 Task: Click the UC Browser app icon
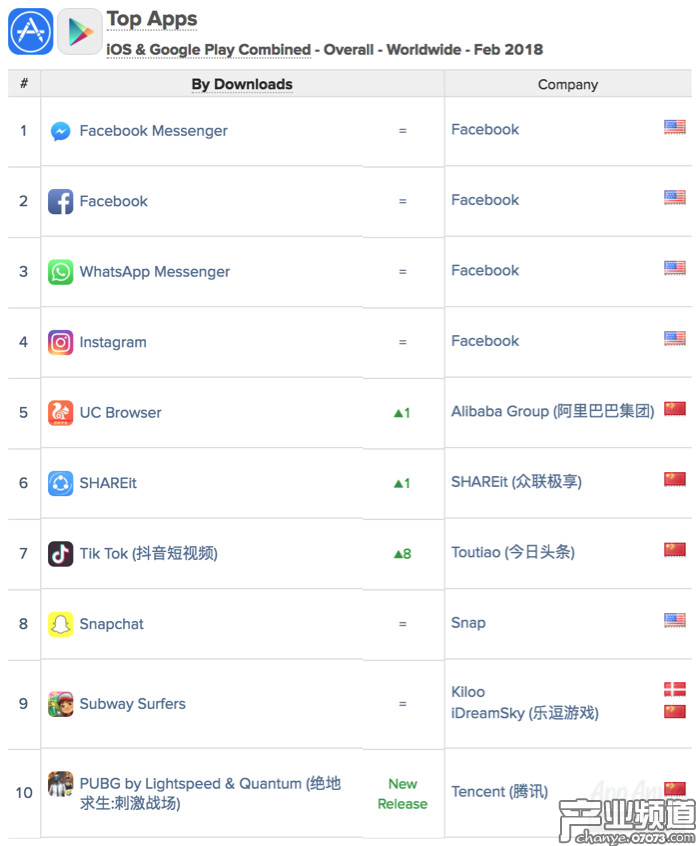coord(61,412)
